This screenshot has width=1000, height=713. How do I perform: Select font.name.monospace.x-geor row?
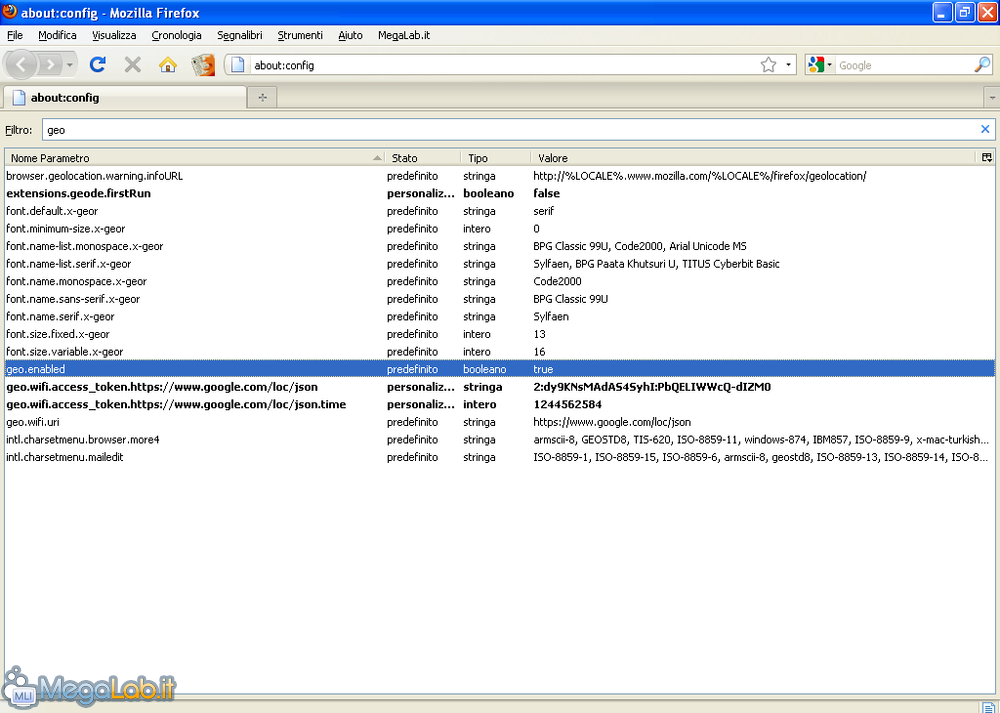(500, 281)
